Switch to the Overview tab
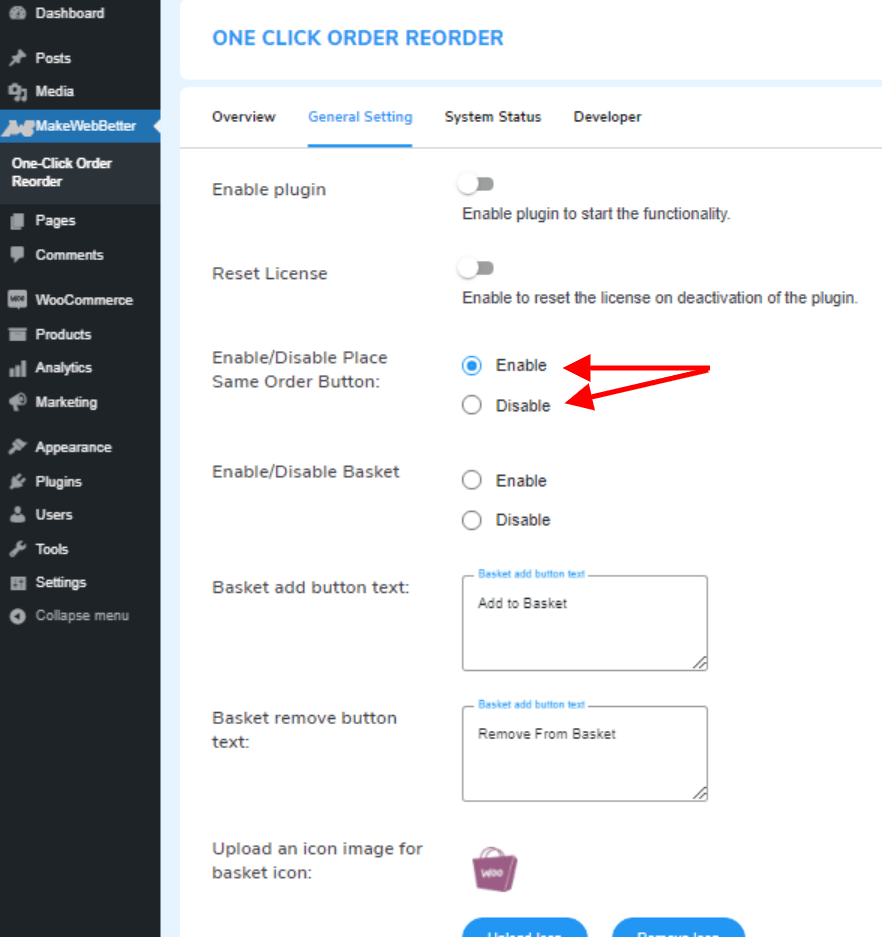Screen dimensions: 882x937 [243, 117]
